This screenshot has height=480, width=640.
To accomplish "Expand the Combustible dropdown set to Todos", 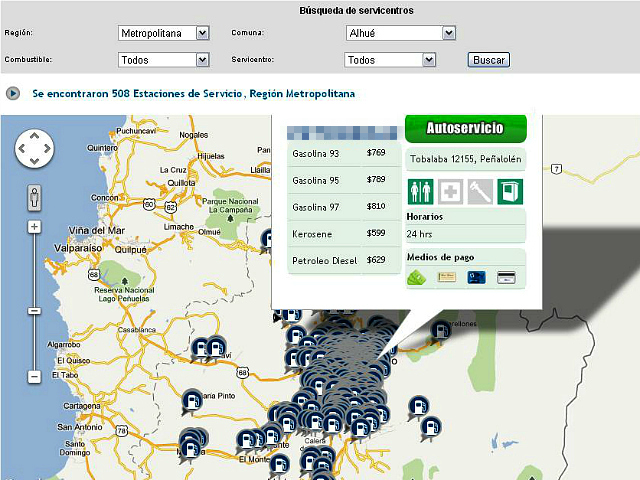I will tap(164, 60).
